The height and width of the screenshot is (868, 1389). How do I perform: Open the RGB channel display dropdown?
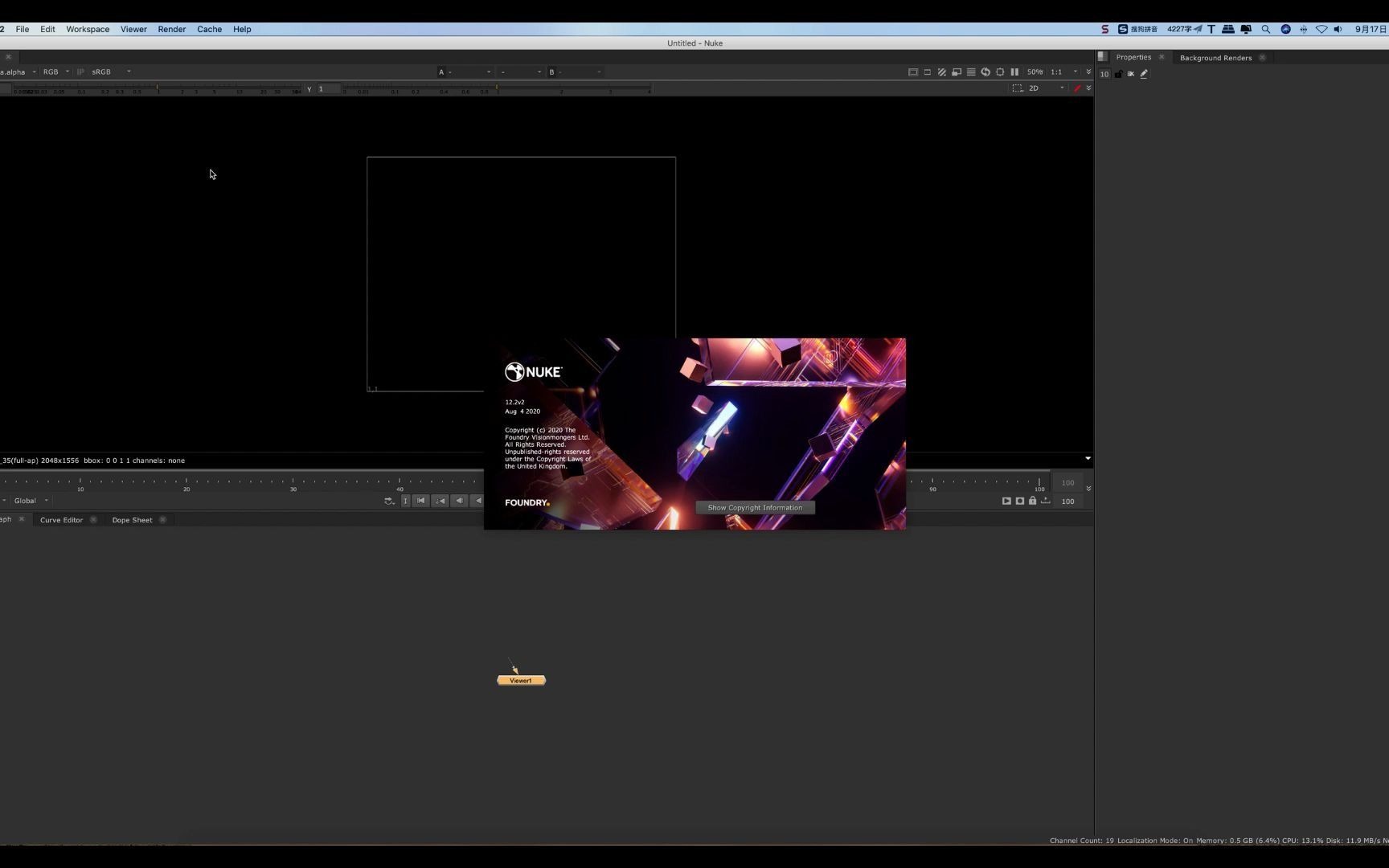coord(55,72)
